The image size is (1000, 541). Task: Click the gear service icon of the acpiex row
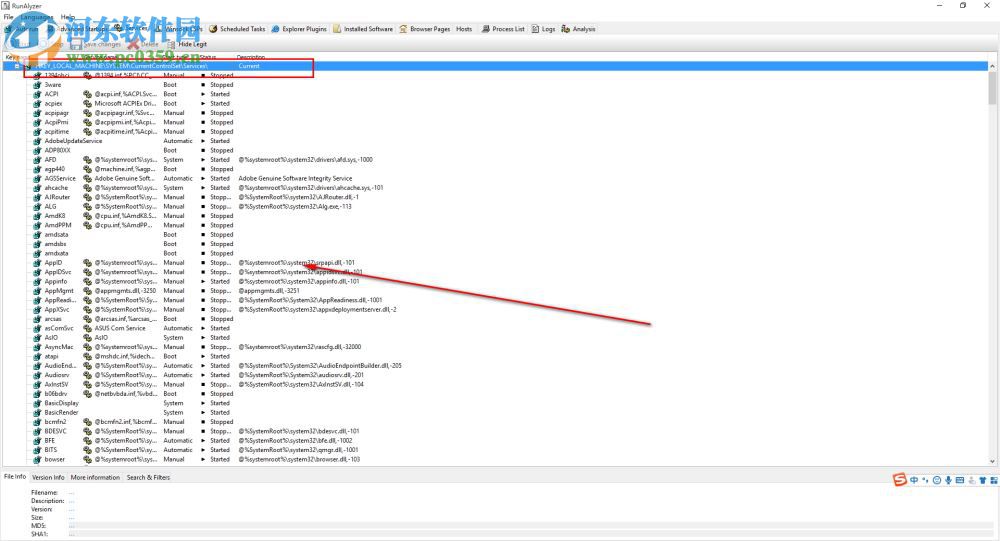38,103
